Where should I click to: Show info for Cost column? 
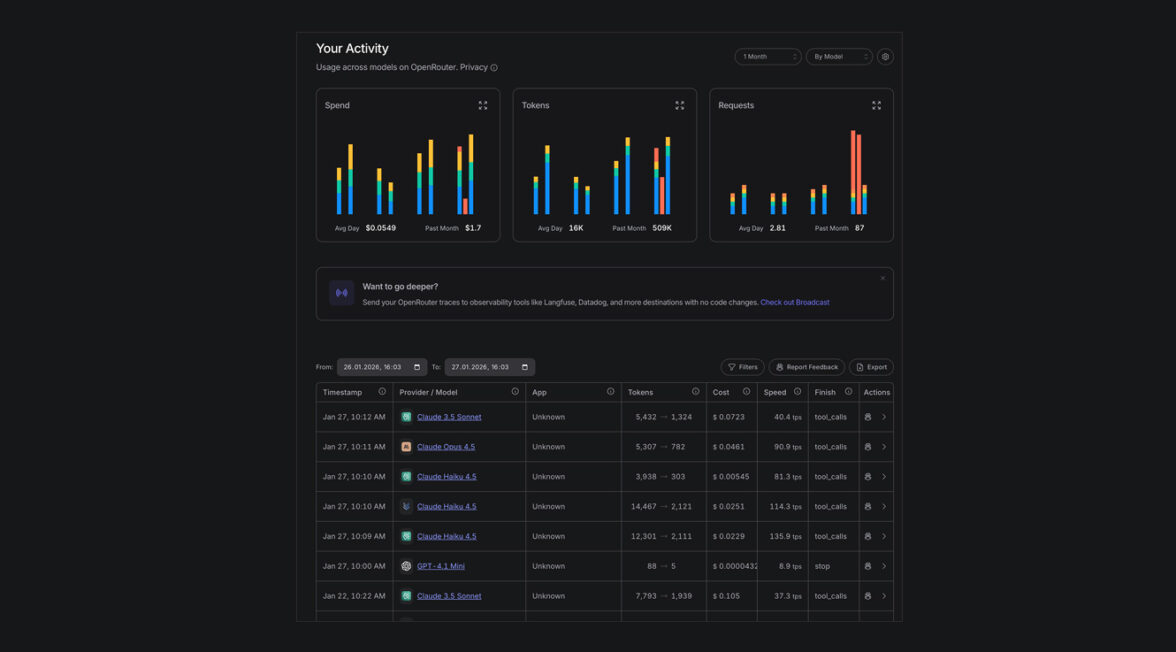coord(746,392)
